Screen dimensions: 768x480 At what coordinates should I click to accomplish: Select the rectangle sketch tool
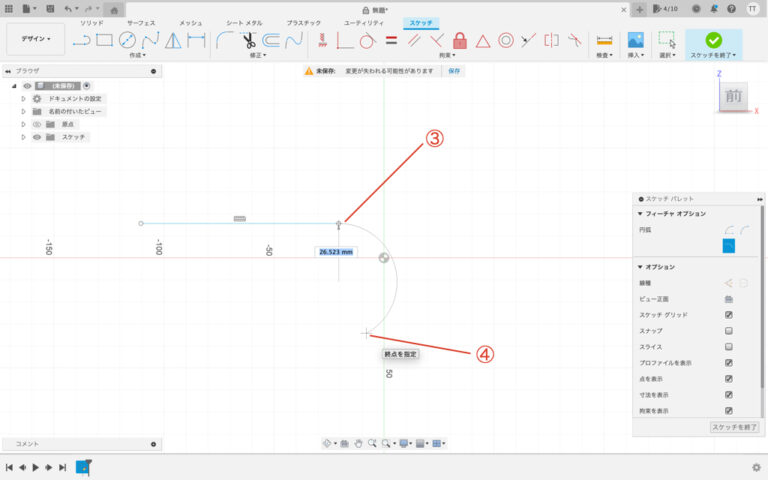[104, 40]
